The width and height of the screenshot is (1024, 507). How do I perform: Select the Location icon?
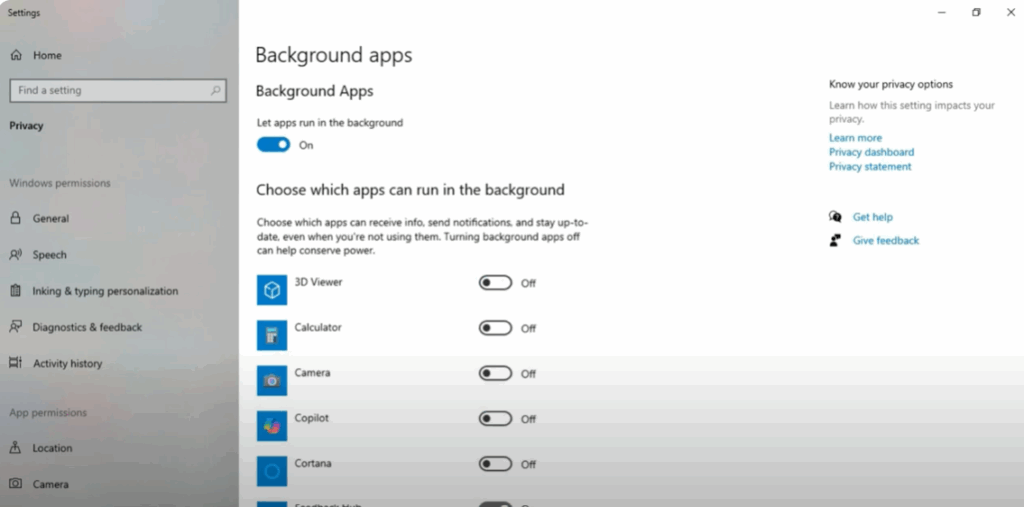tap(16, 448)
